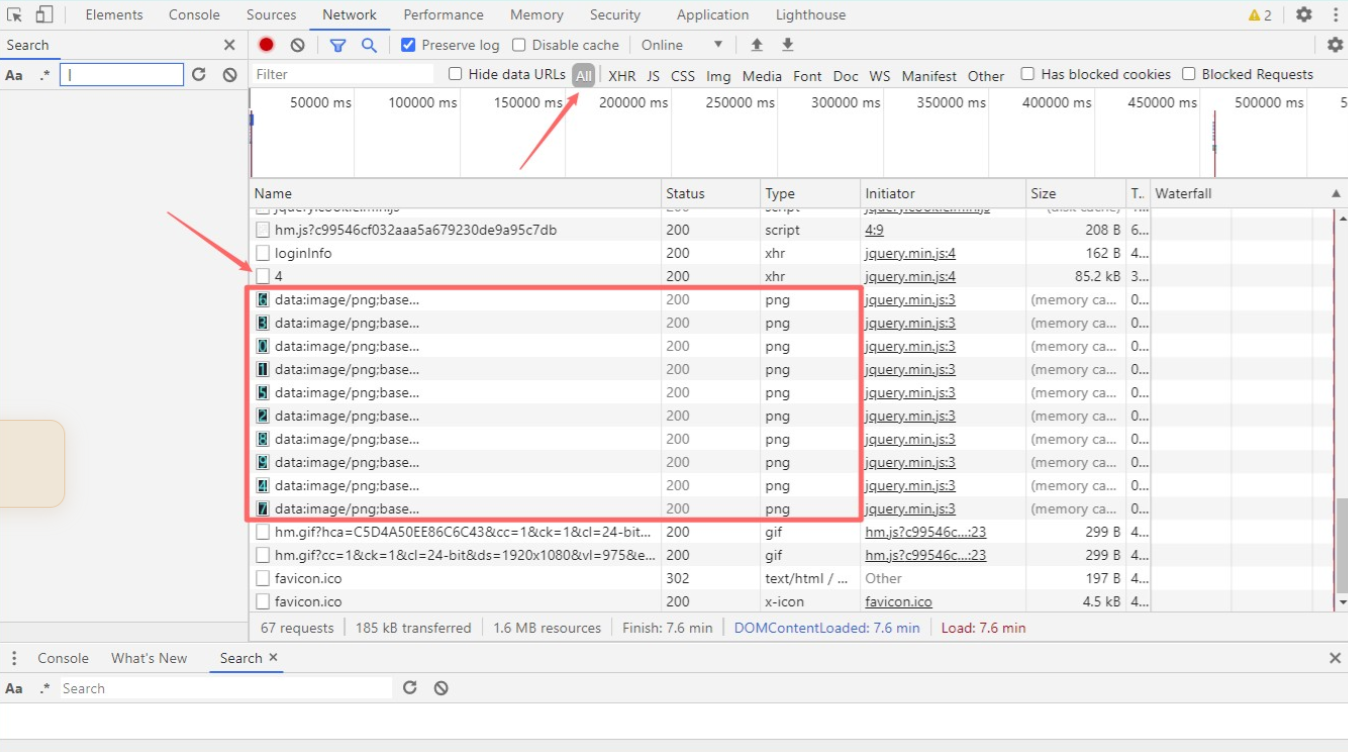Image resolution: width=1348 pixels, height=752 pixels.
Task: Export HAR with the download arrow
Action: tap(788, 45)
